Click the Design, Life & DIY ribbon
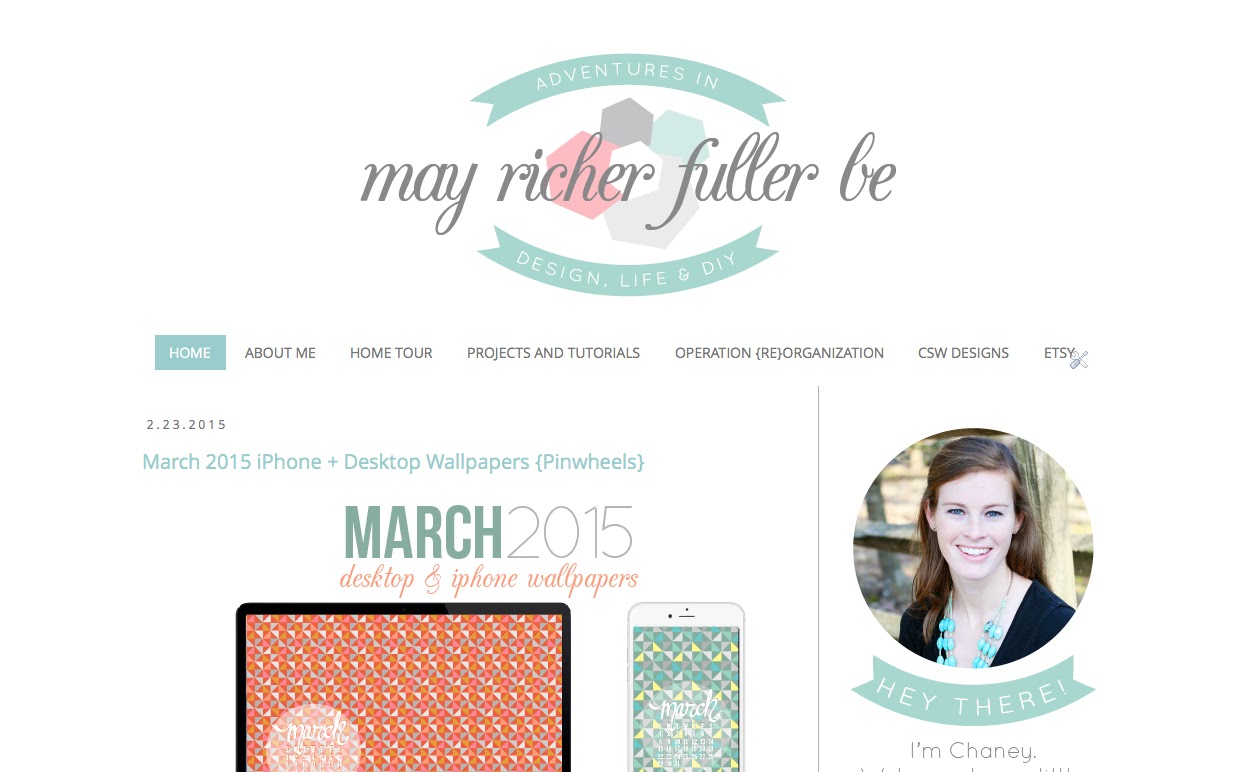Screen dimensions: 1242x772 (628, 263)
